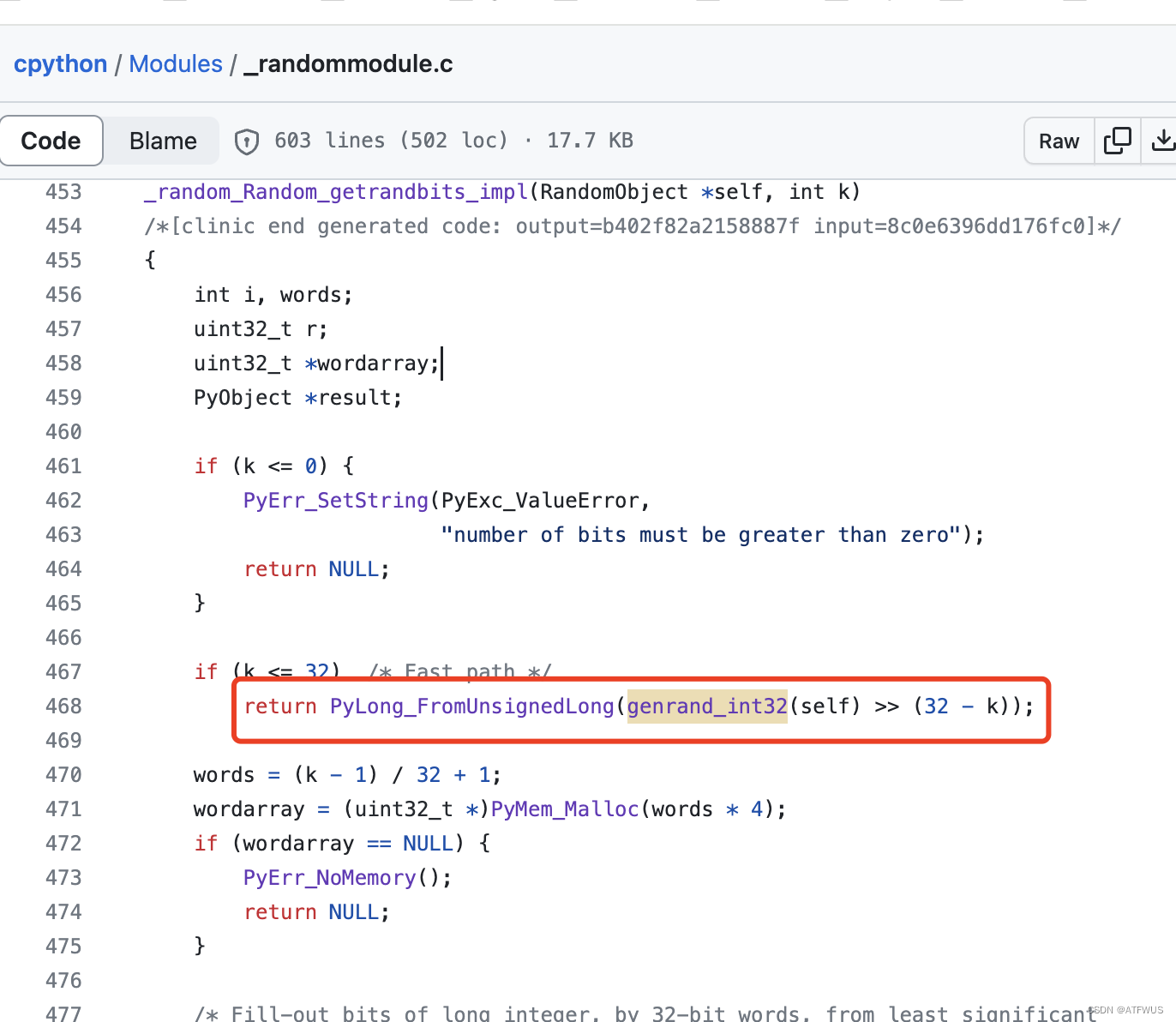Click the highlighted genrand_int32 symbol

(x=707, y=706)
